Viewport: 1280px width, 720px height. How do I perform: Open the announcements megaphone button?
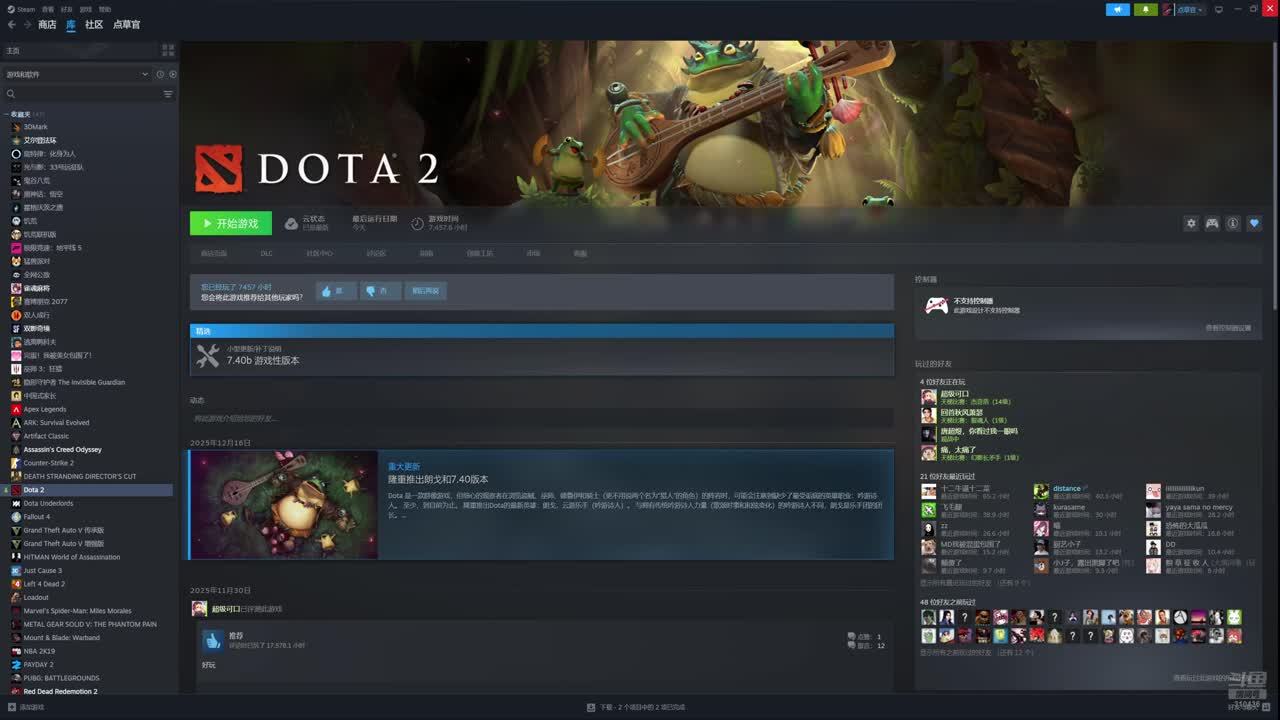[x=1117, y=9]
